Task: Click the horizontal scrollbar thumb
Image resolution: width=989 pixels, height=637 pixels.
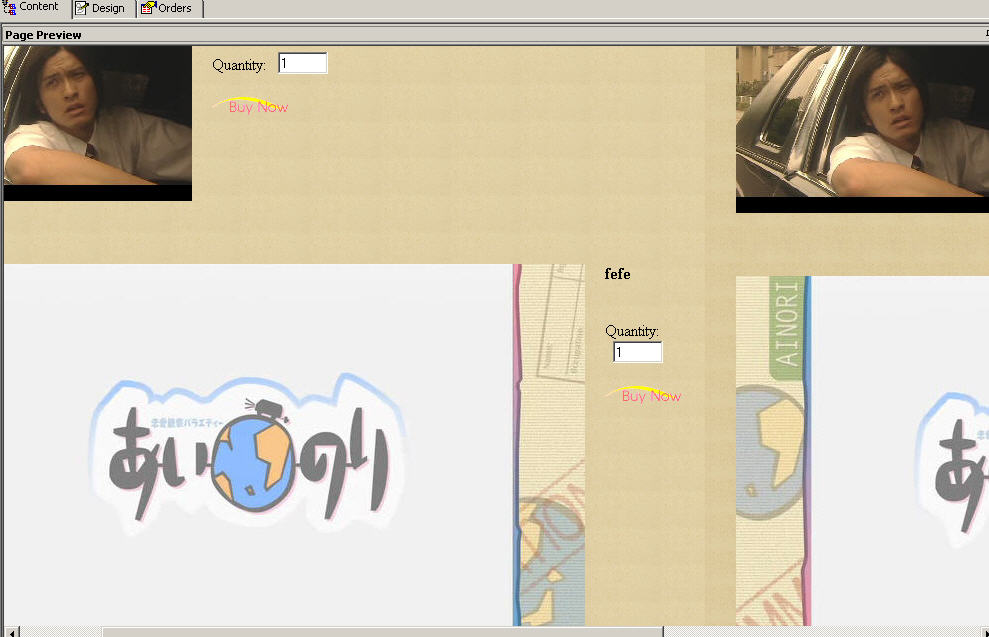Action: point(380,632)
